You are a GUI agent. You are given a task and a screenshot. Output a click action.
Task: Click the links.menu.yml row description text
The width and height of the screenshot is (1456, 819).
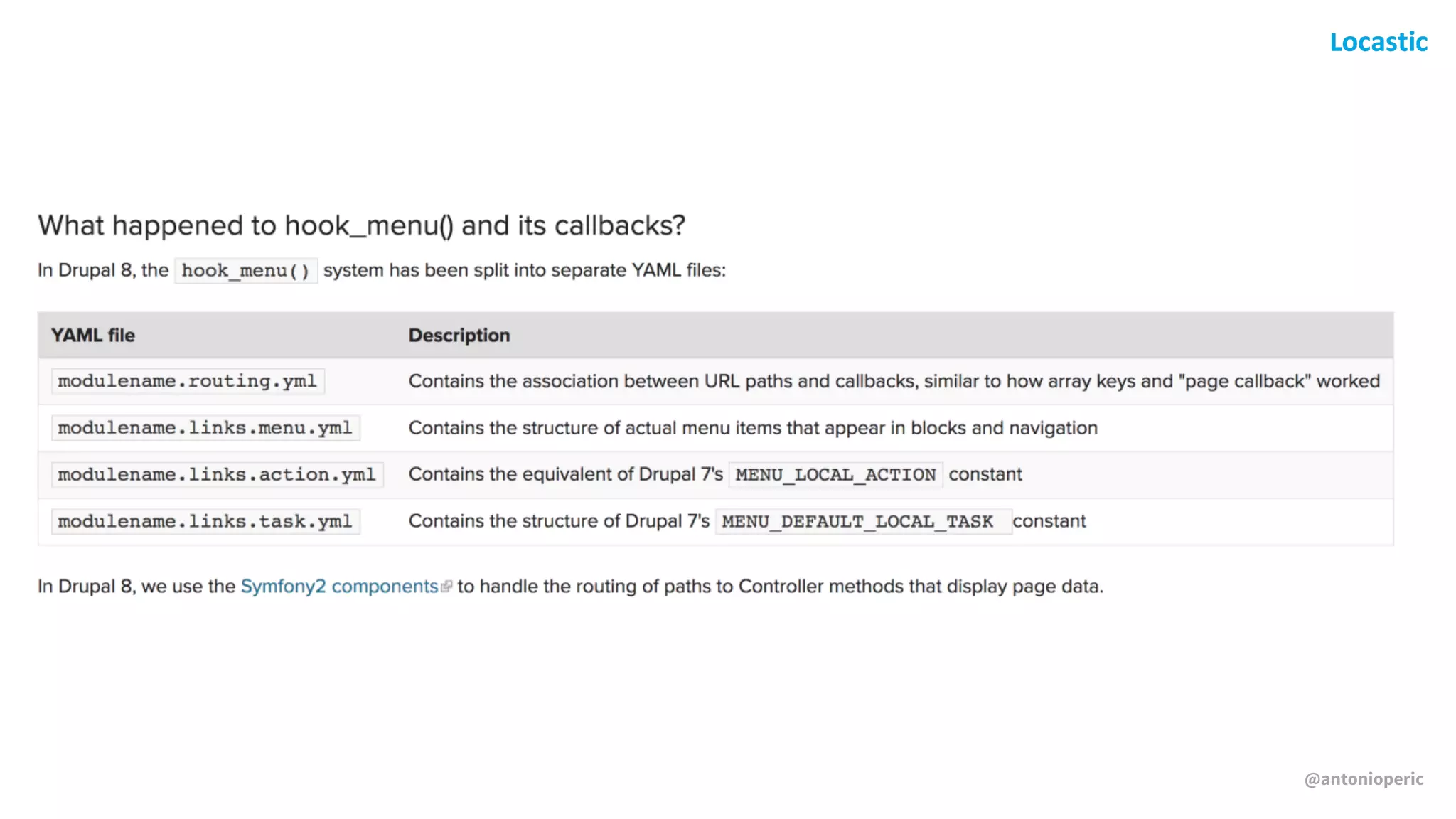click(x=753, y=428)
